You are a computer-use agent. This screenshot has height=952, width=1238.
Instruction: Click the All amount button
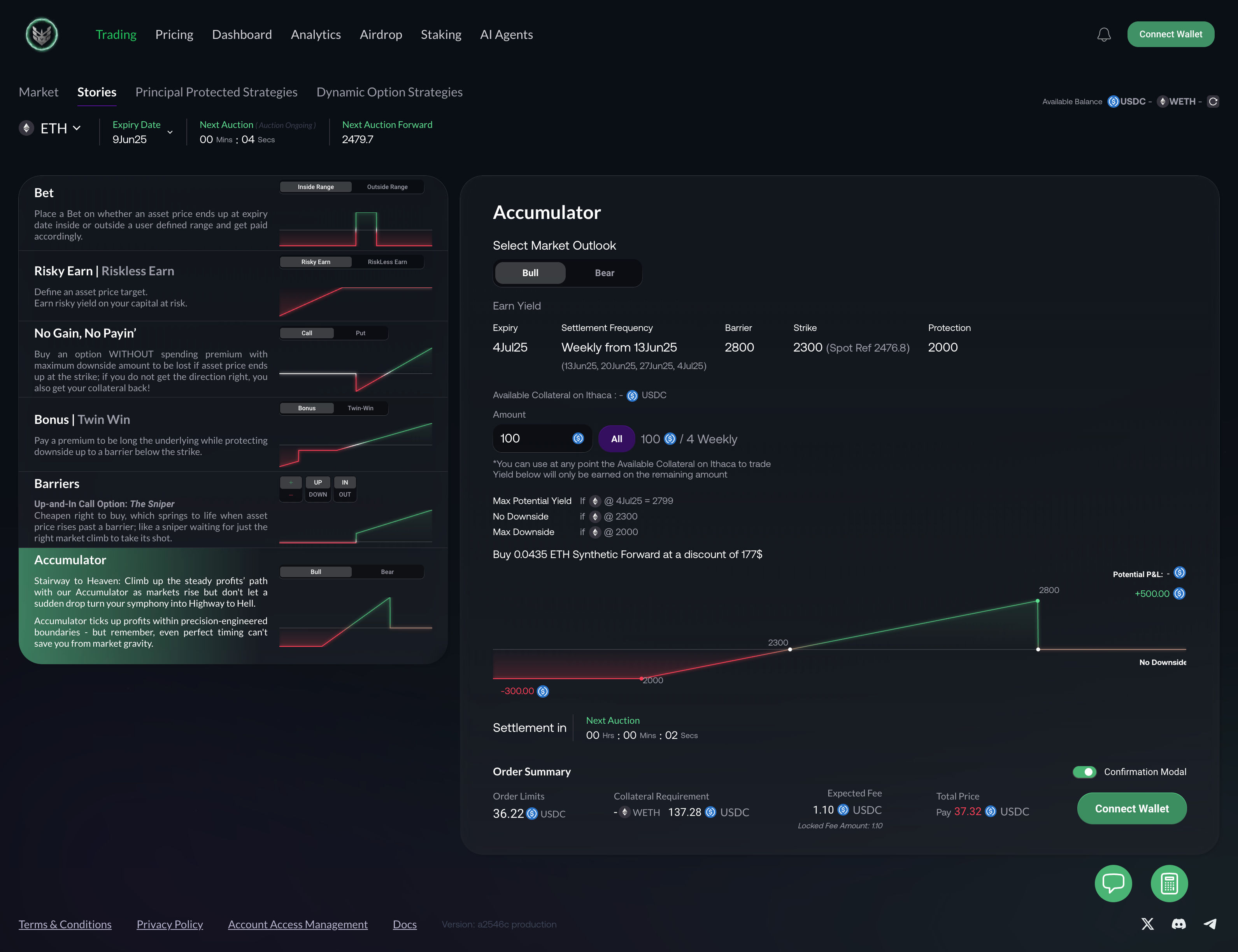(616, 439)
